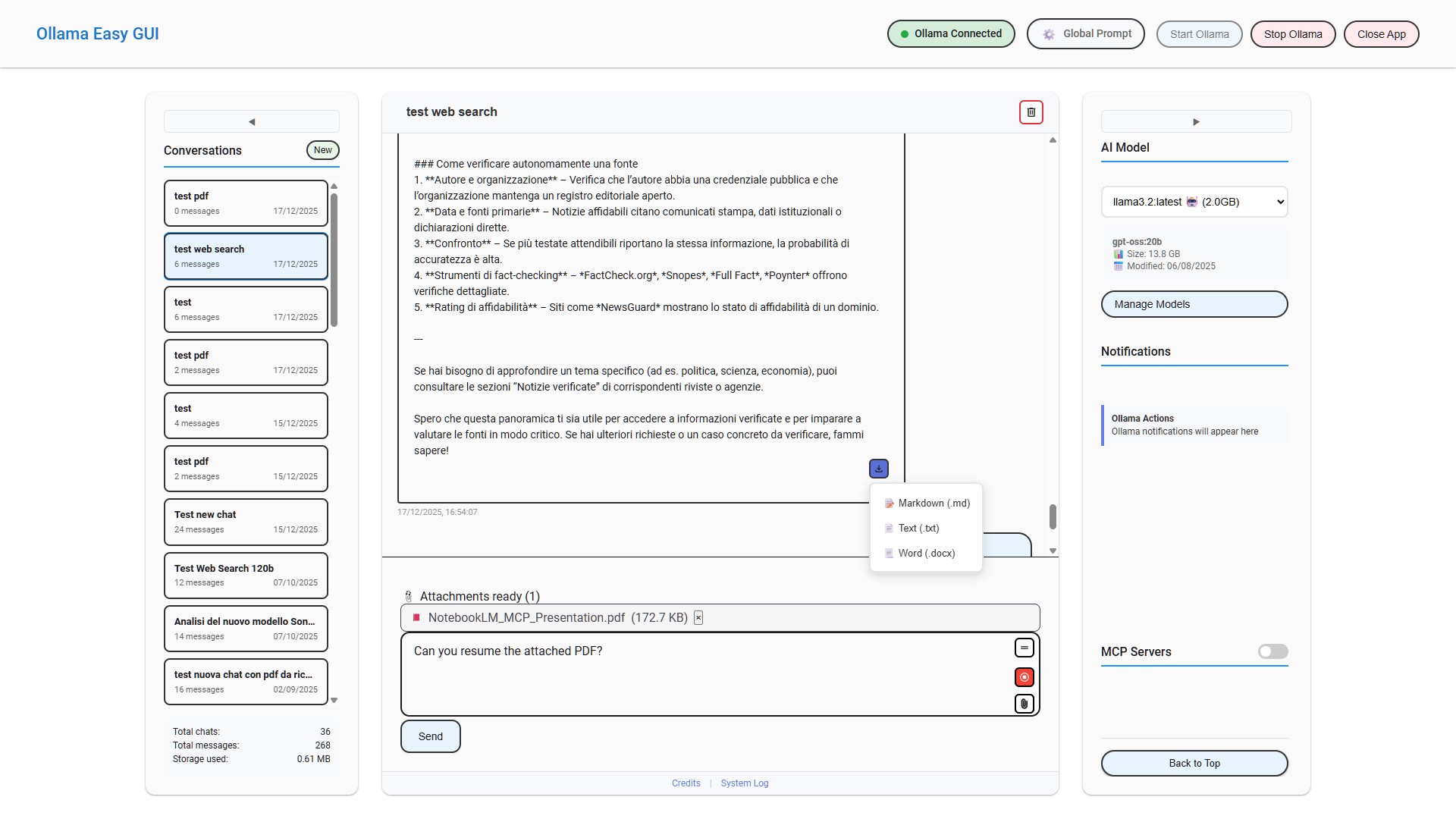Click the red stop recording icon
The image size is (1456, 819).
click(x=1024, y=677)
